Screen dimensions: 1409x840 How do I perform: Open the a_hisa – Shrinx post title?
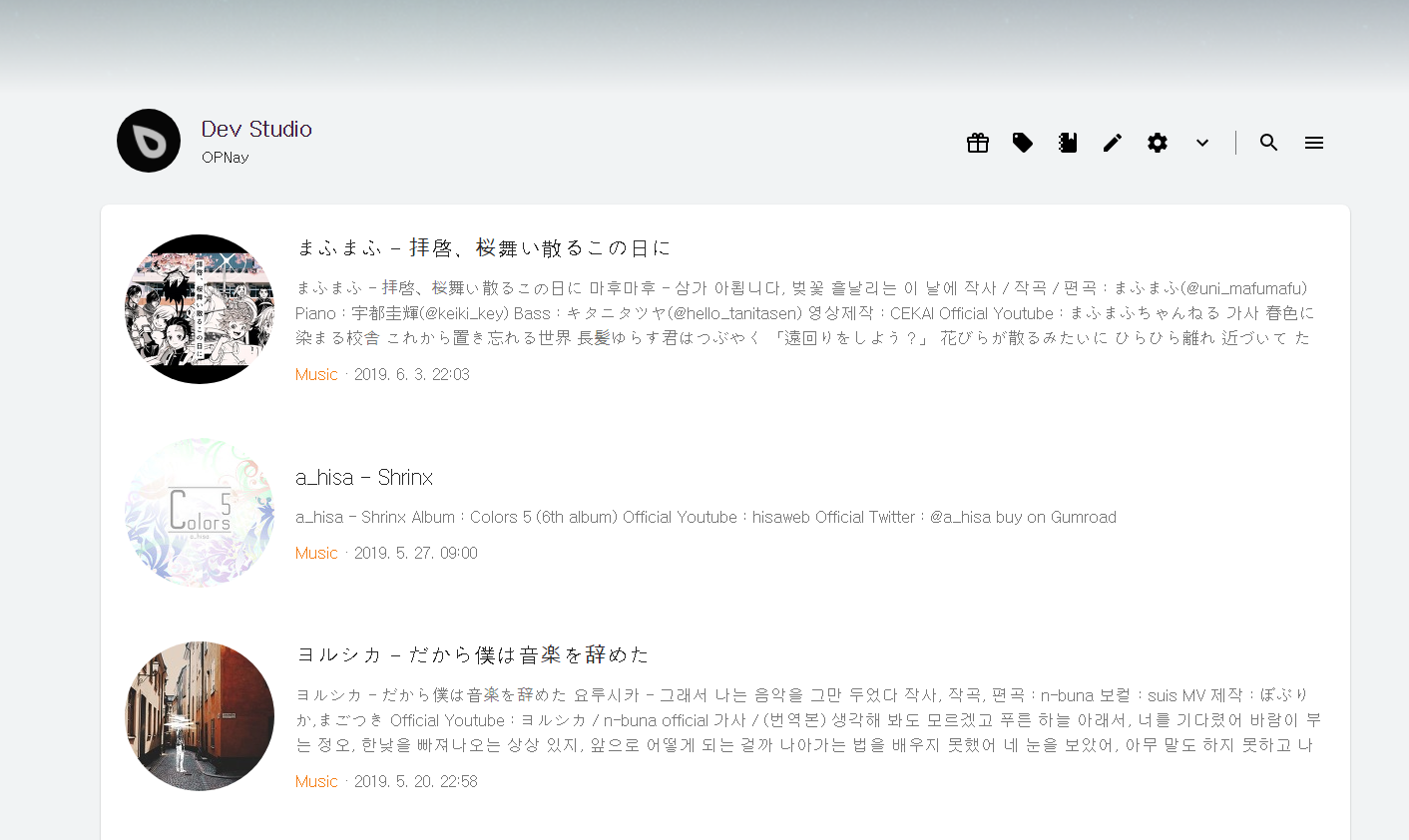pyautogui.click(x=364, y=478)
